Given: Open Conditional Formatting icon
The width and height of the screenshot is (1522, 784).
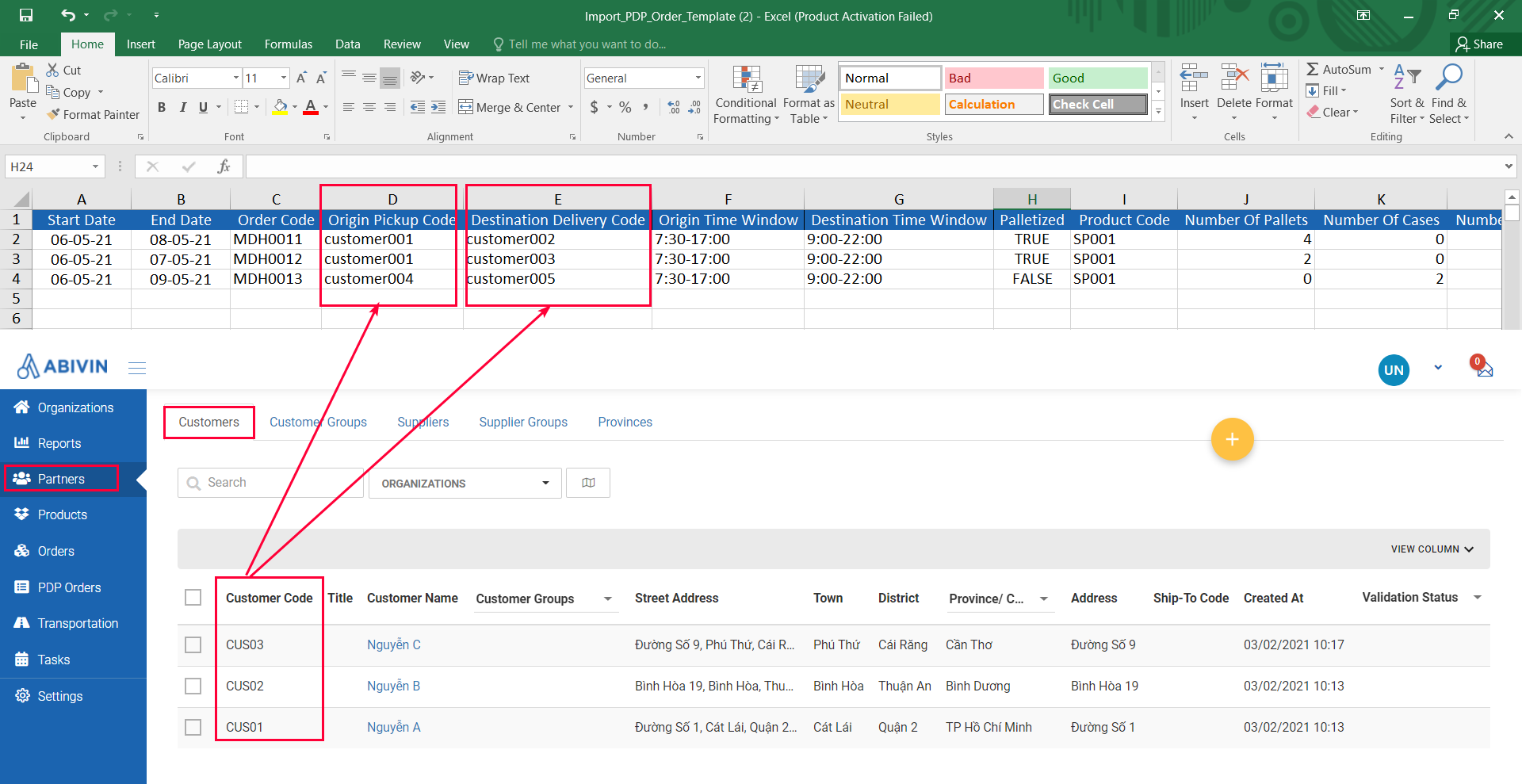Looking at the screenshot, I should [x=747, y=79].
